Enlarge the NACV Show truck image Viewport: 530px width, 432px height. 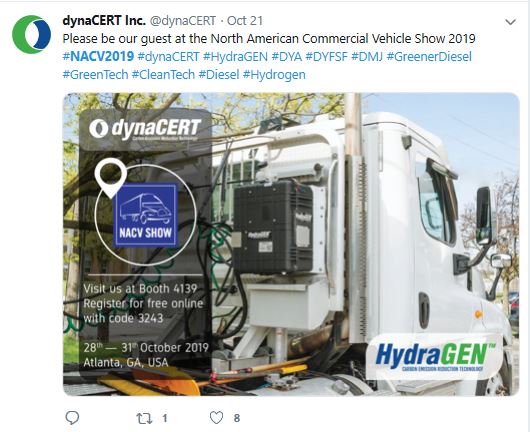coord(291,244)
